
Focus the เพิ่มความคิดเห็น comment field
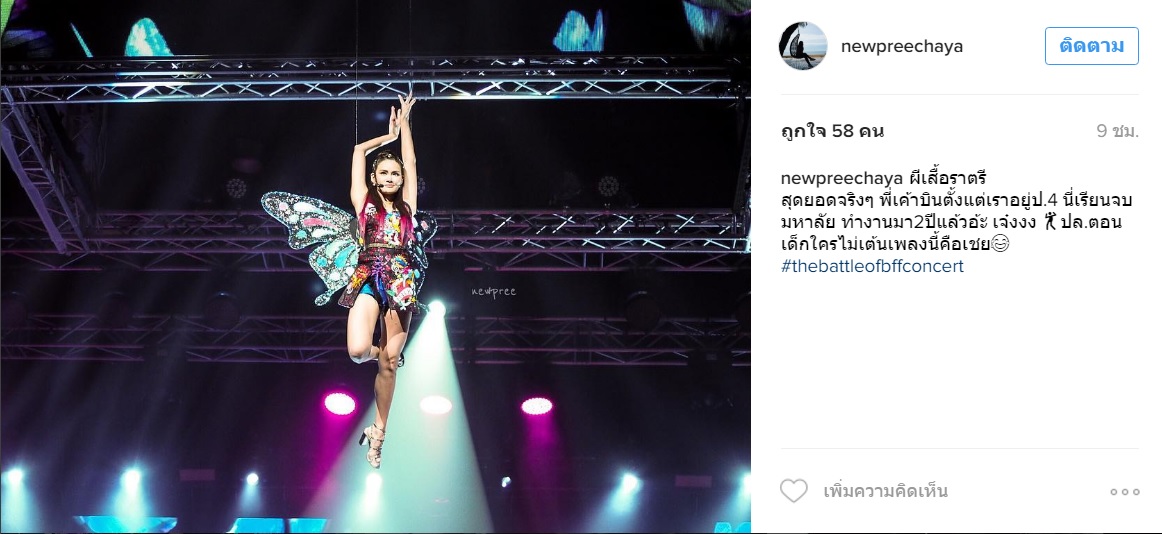point(886,491)
